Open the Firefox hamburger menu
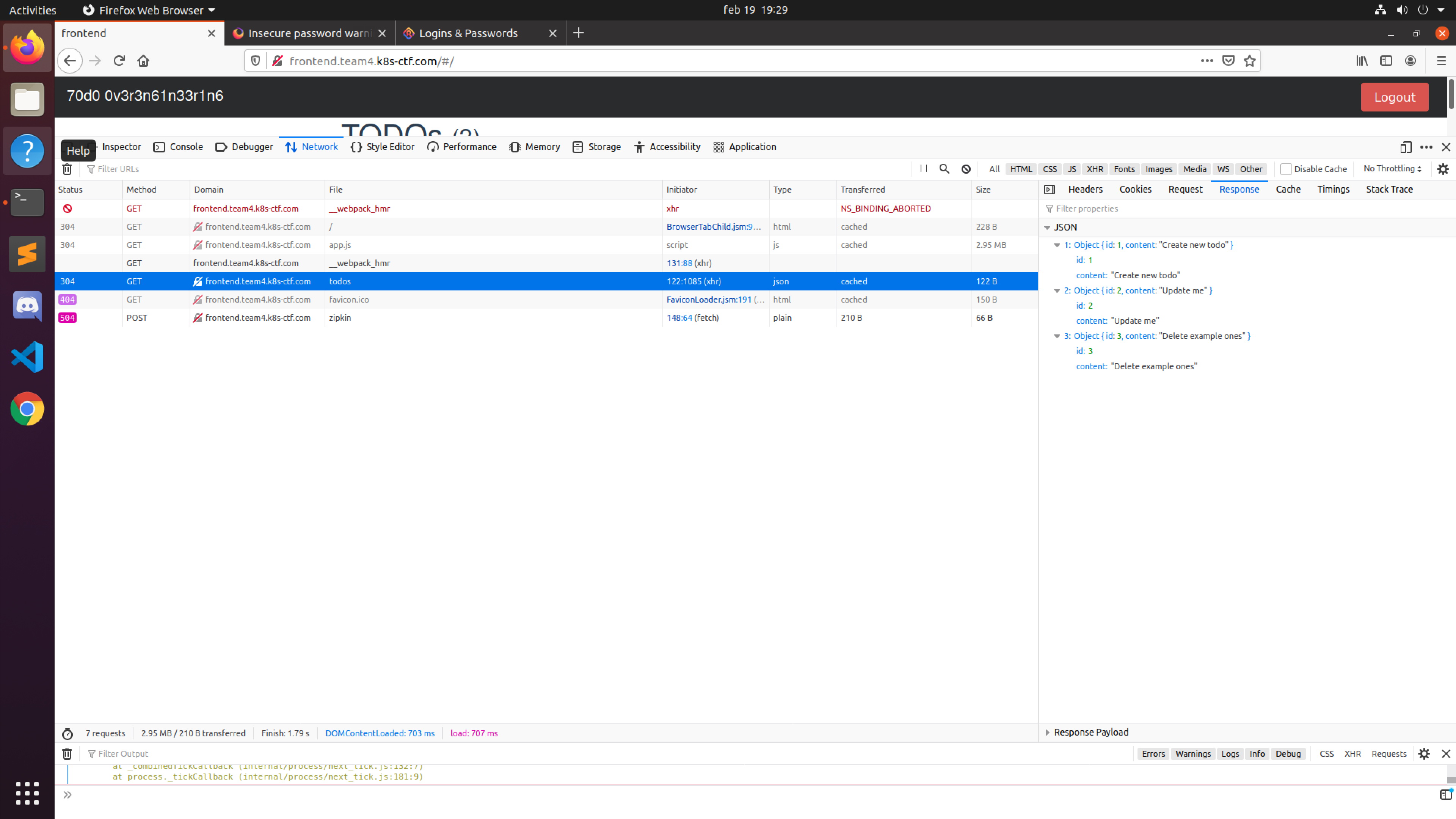The image size is (1456, 819). pos(1441,61)
